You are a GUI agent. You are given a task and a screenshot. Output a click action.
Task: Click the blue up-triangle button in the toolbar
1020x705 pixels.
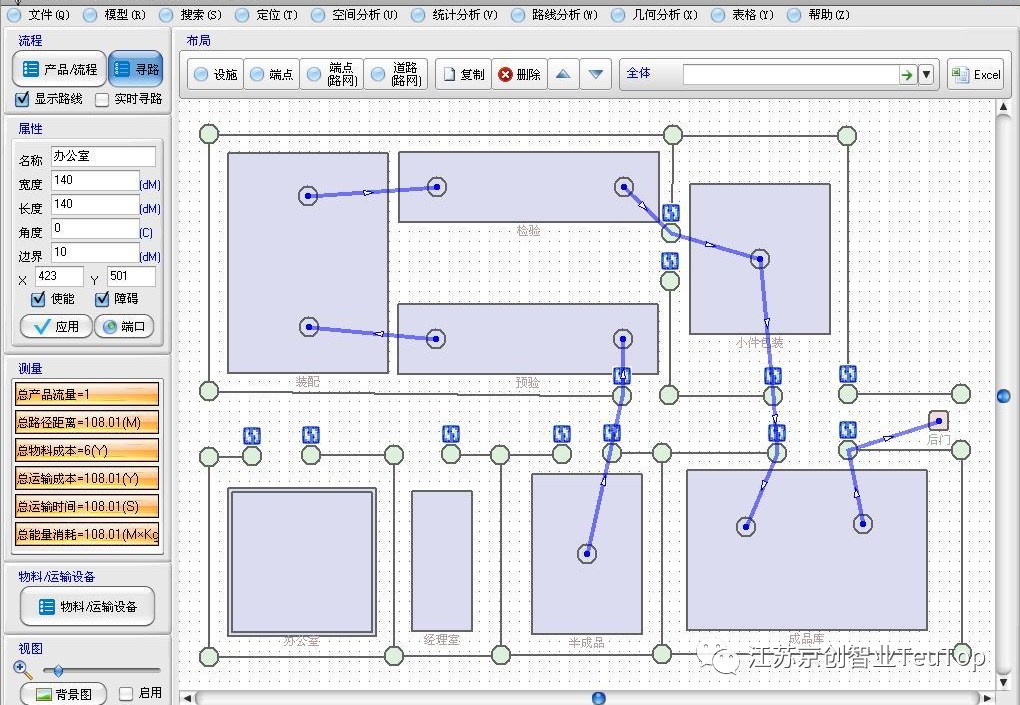coord(564,73)
